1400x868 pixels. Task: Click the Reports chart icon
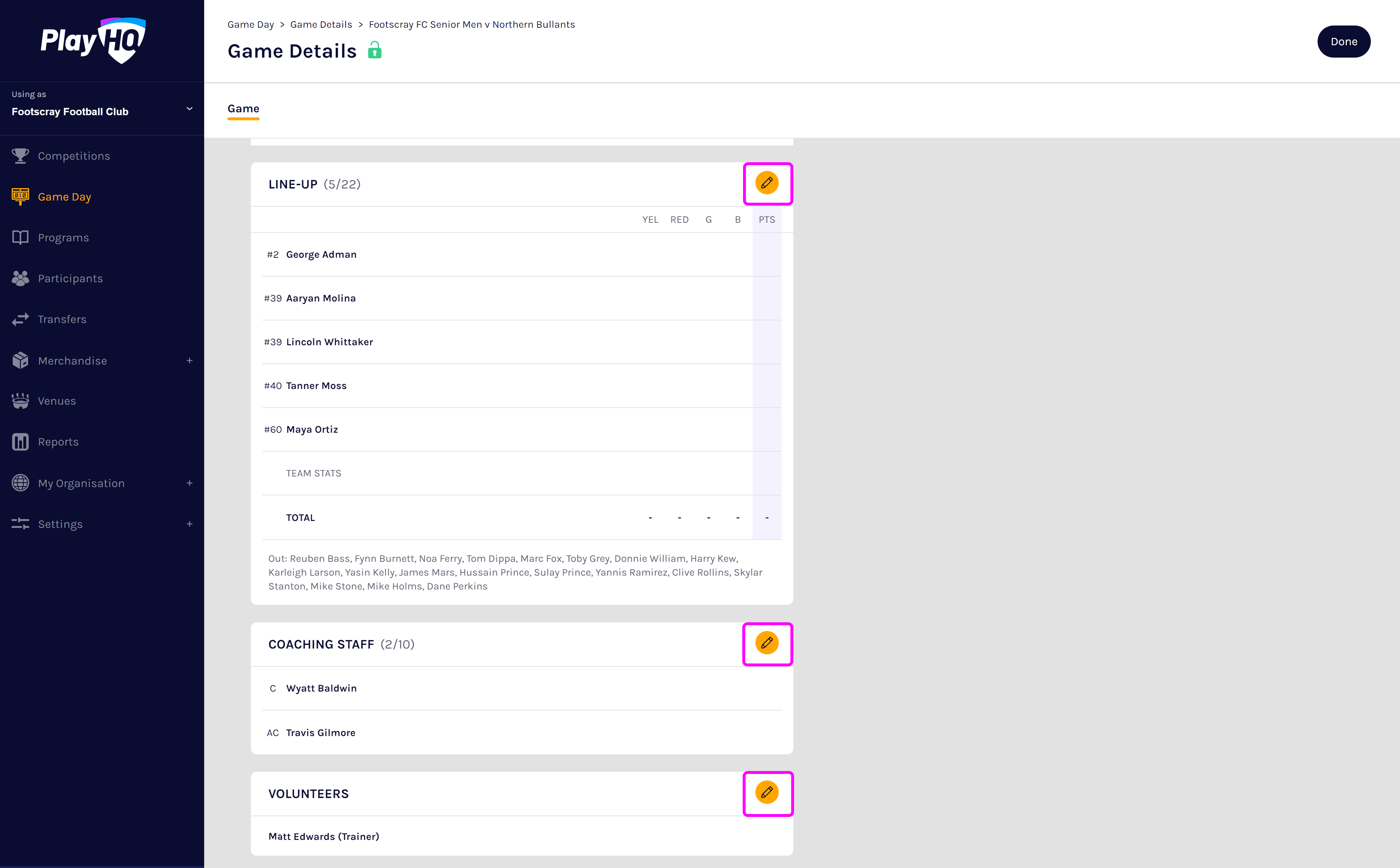click(20, 441)
